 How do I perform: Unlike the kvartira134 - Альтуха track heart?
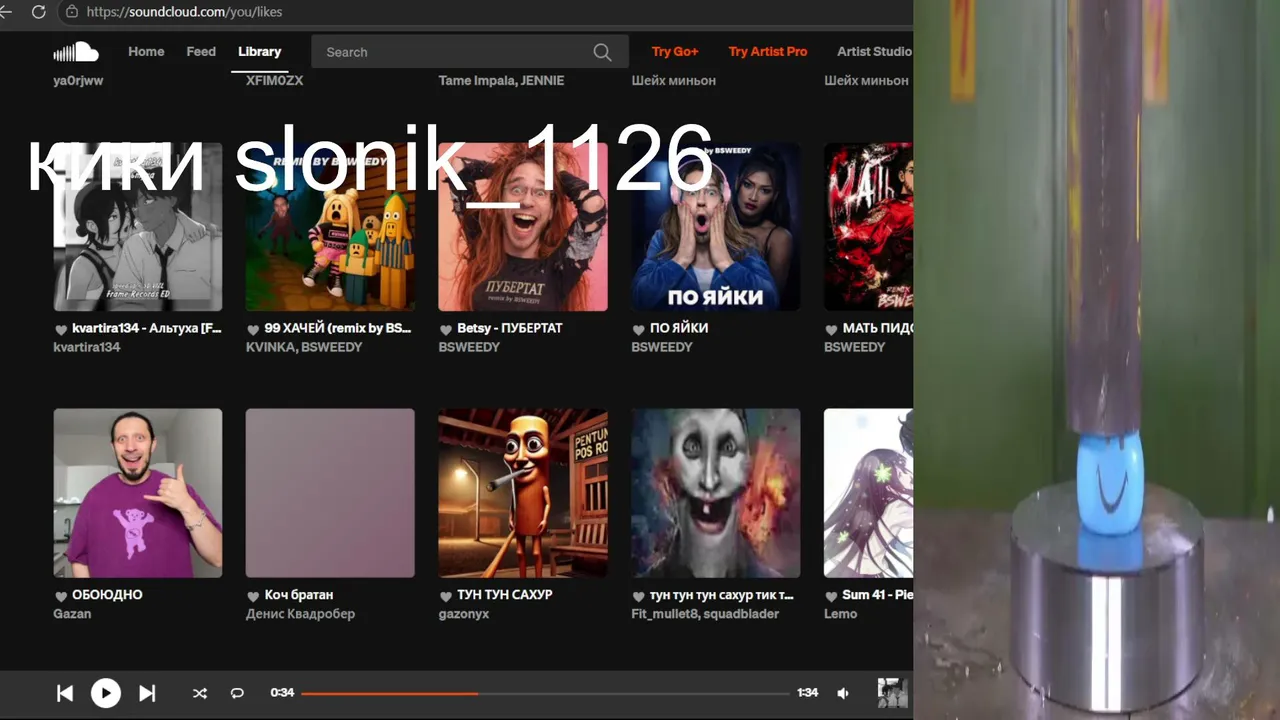[x=60, y=329]
